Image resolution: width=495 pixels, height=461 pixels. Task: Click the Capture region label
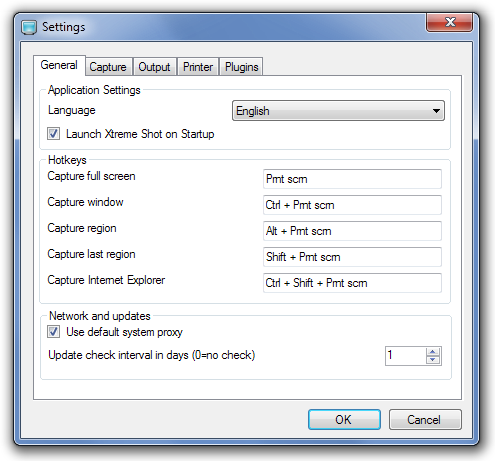click(82, 228)
